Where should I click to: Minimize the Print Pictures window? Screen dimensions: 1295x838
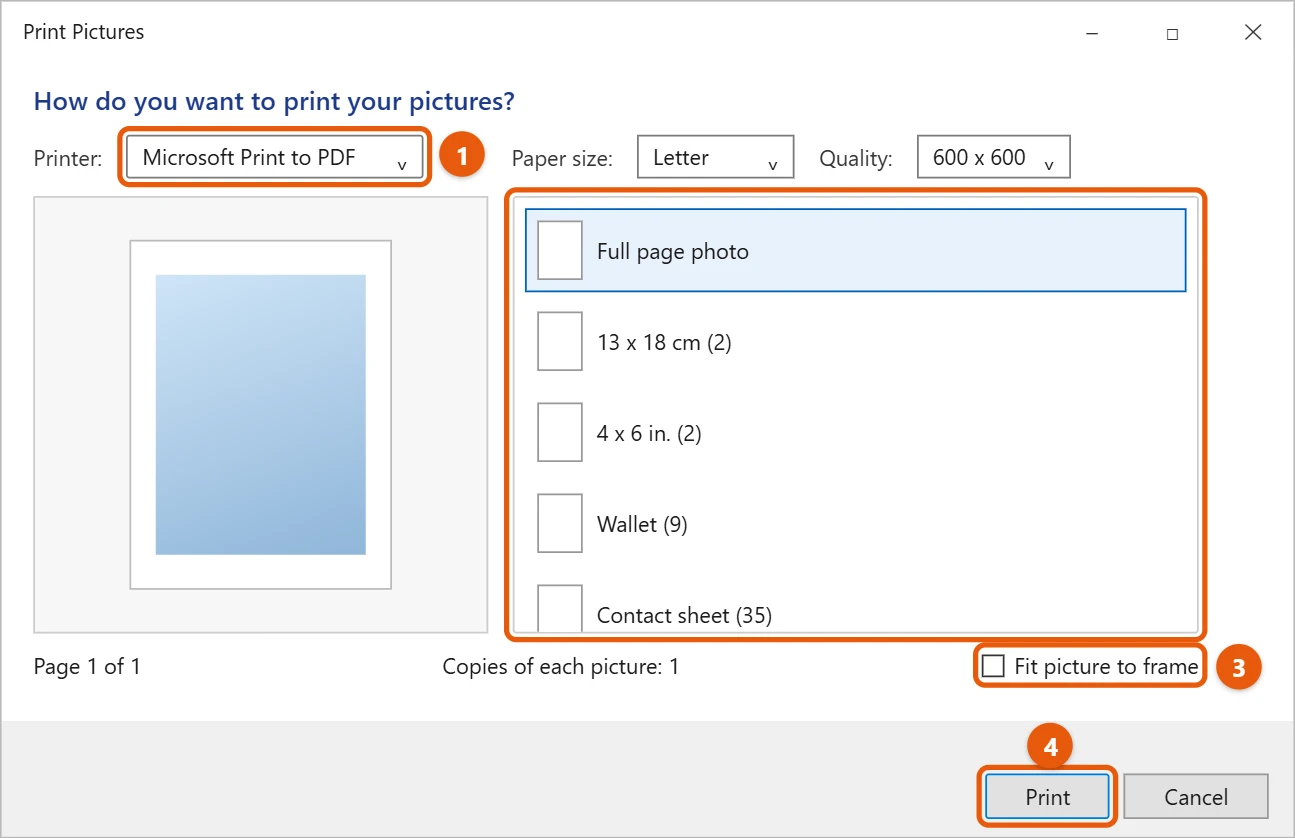pos(1092,33)
